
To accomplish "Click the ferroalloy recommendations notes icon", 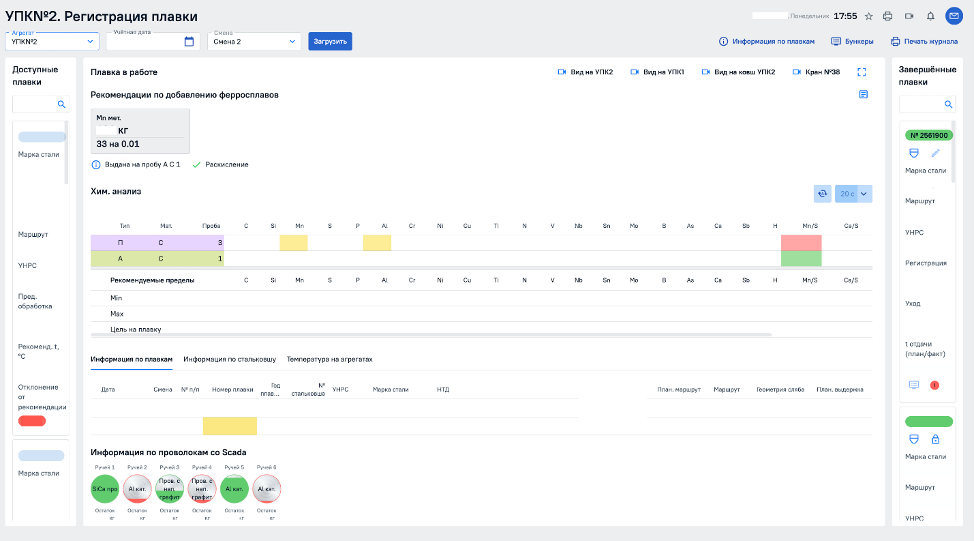I will [863, 94].
